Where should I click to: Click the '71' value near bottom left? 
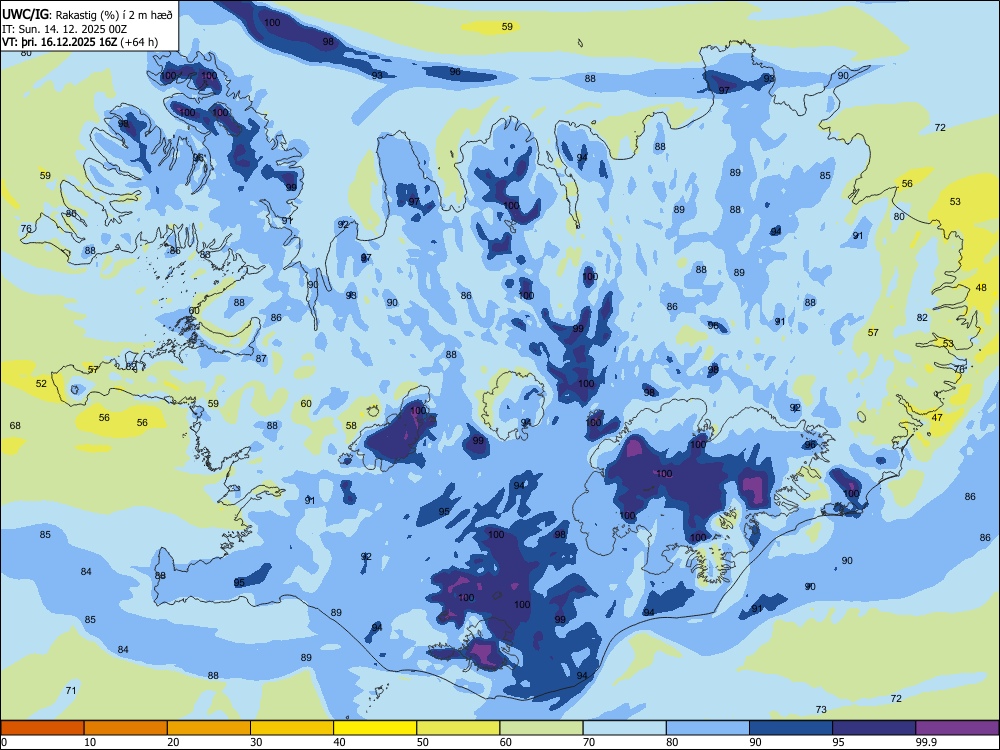point(71,690)
